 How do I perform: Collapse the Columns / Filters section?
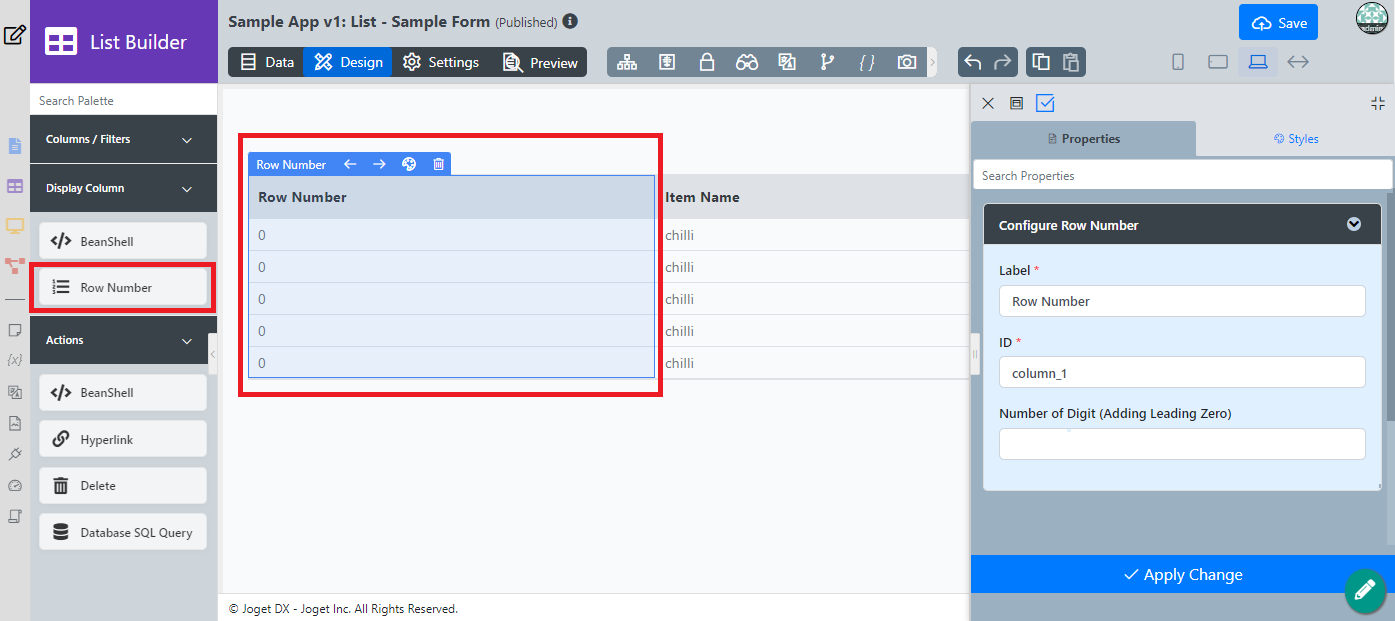point(187,140)
